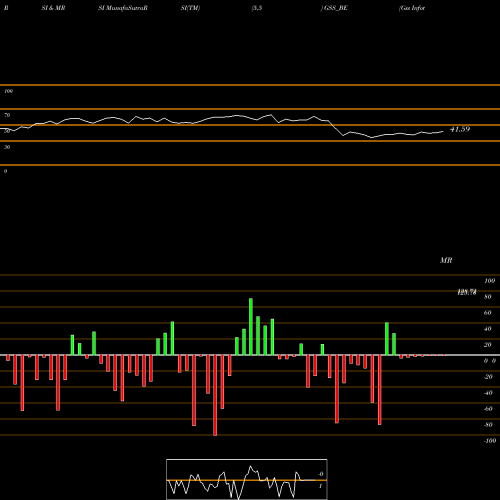Click the 30 level label on RSI axis
Screen dimensions: 500x500
click(7, 147)
